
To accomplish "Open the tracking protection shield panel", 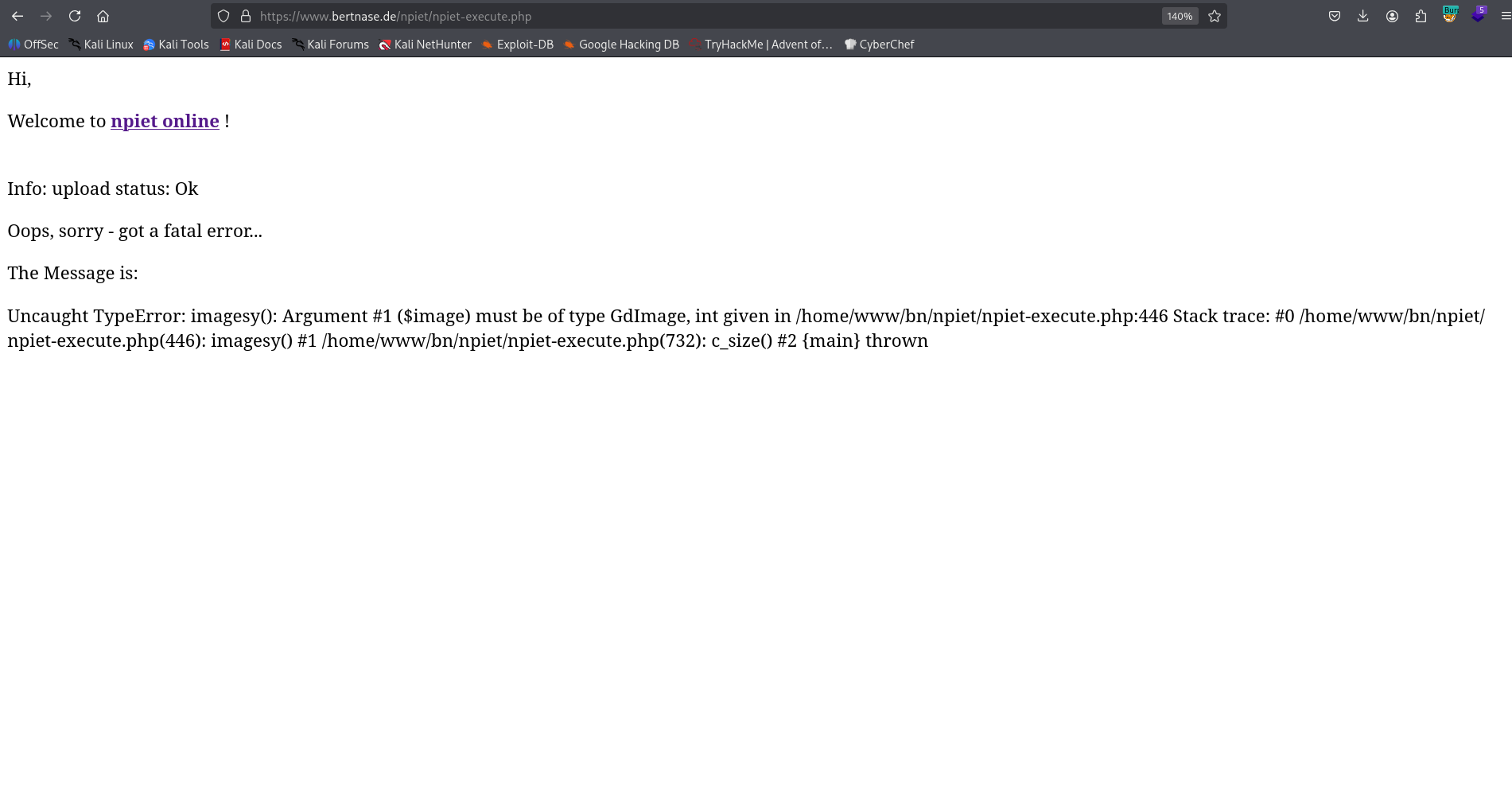I will tap(223, 16).
